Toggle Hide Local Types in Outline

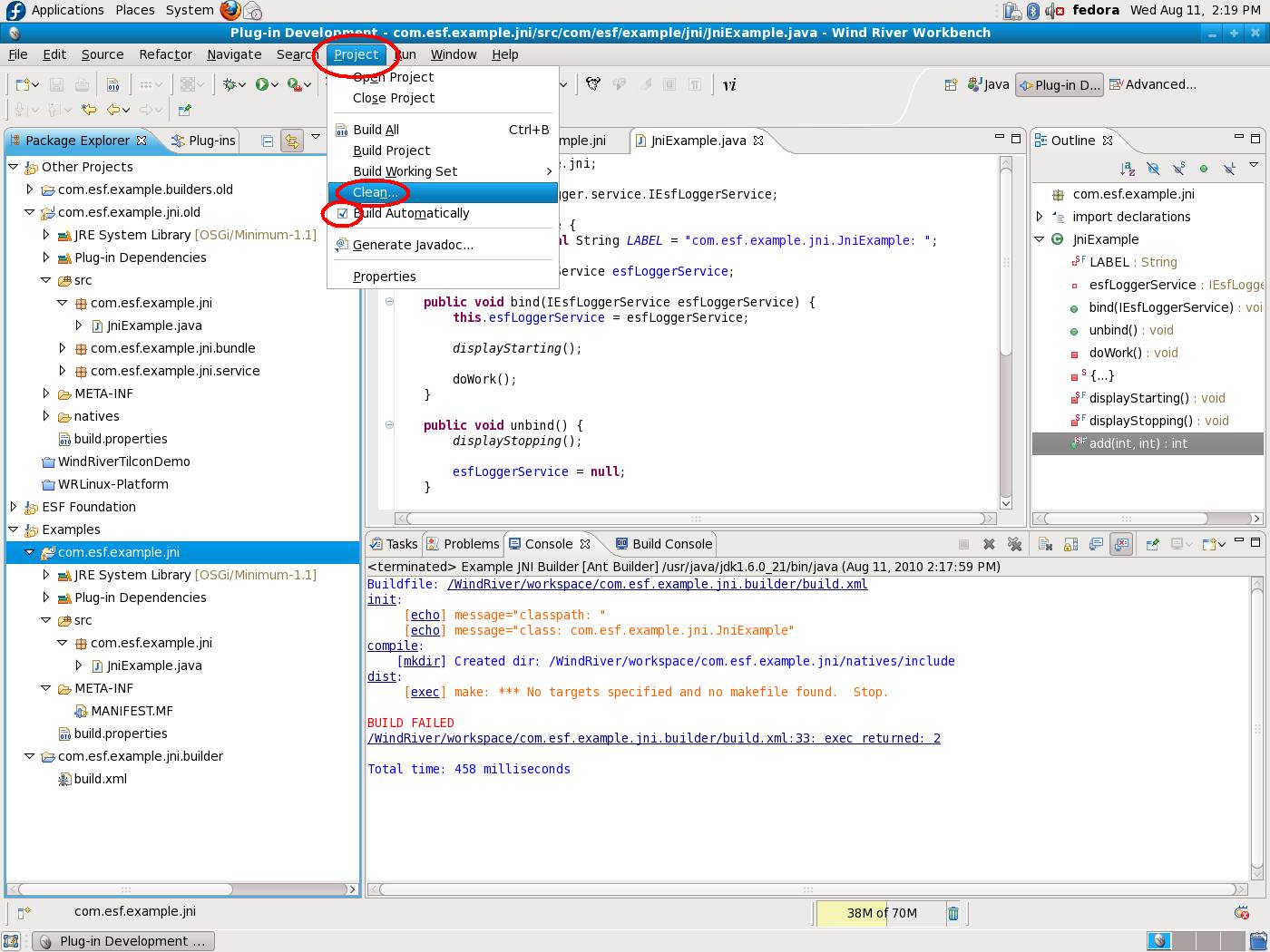point(1229,169)
